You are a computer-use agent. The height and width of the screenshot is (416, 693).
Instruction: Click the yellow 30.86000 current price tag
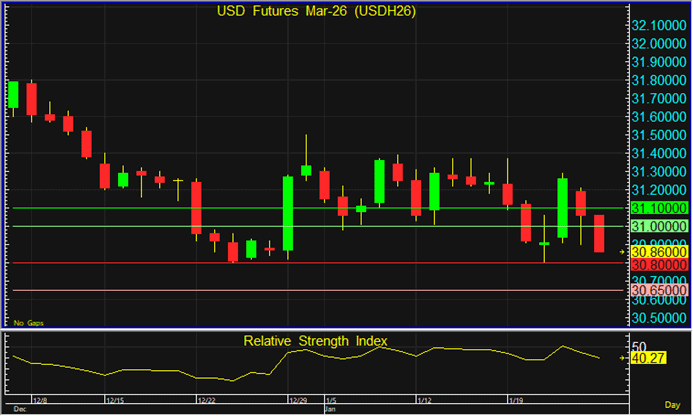[656, 253]
